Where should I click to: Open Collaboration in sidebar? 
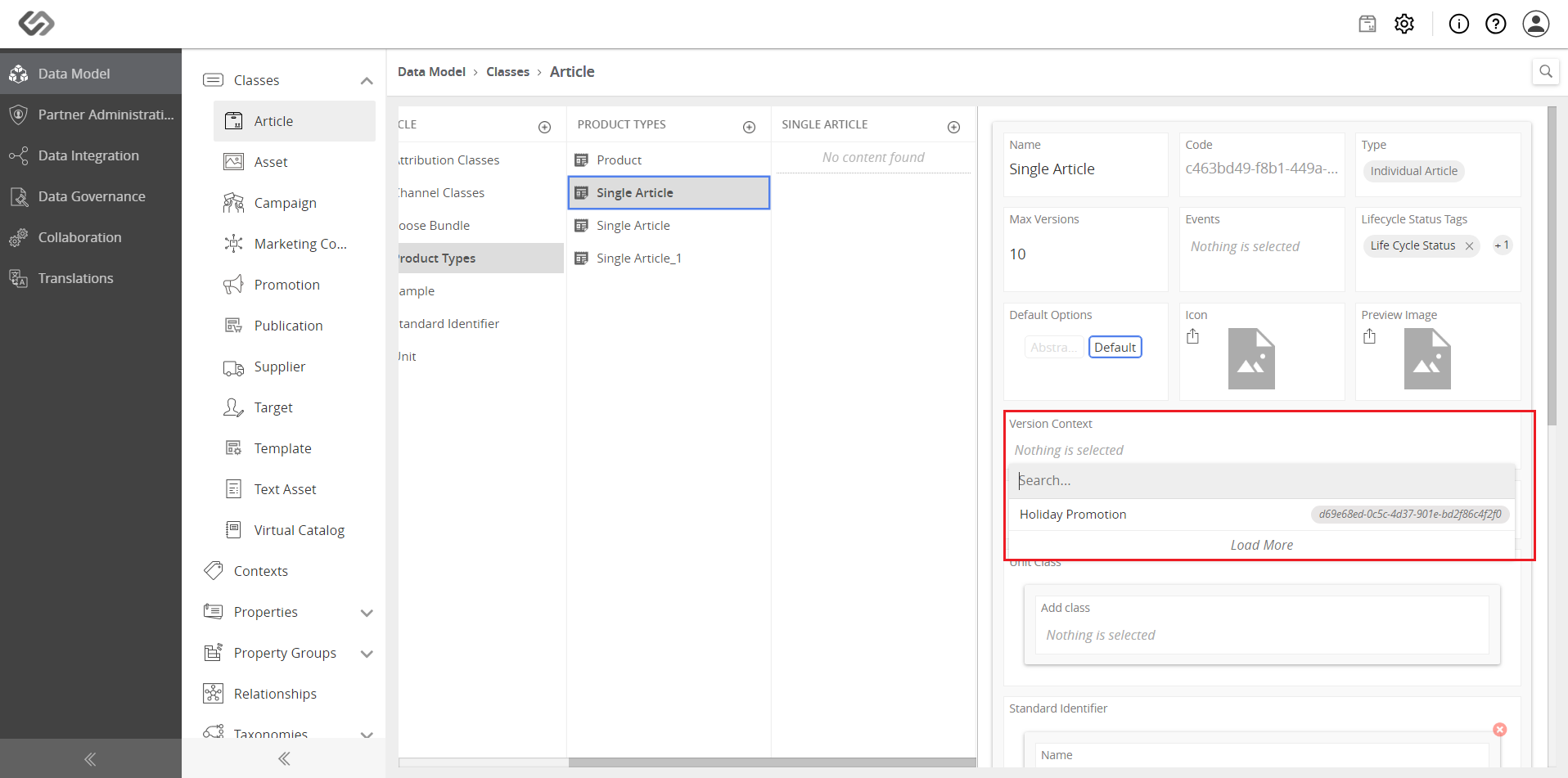tap(91, 237)
